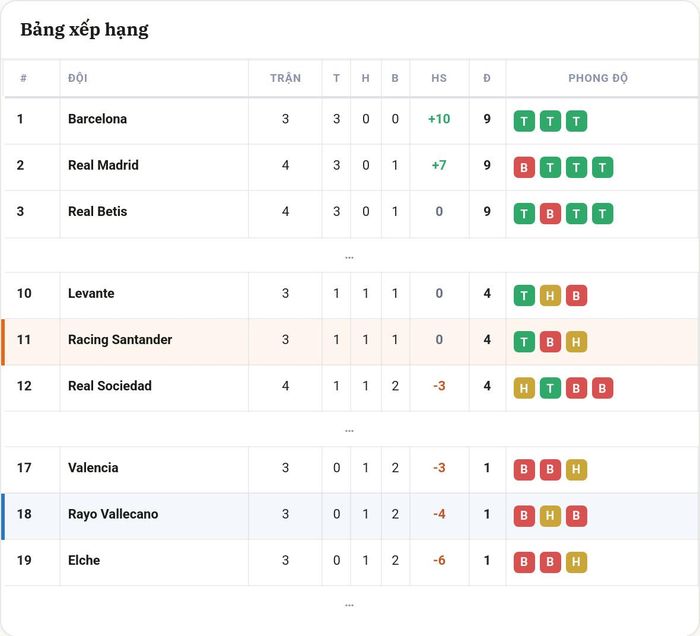This screenshot has width=700, height=636.
Task: Open the Real Madrid team link
Action: point(103,165)
